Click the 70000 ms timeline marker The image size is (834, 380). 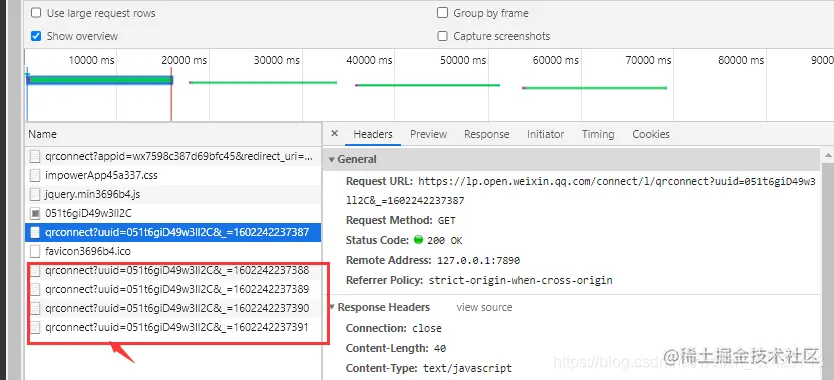coord(648,60)
